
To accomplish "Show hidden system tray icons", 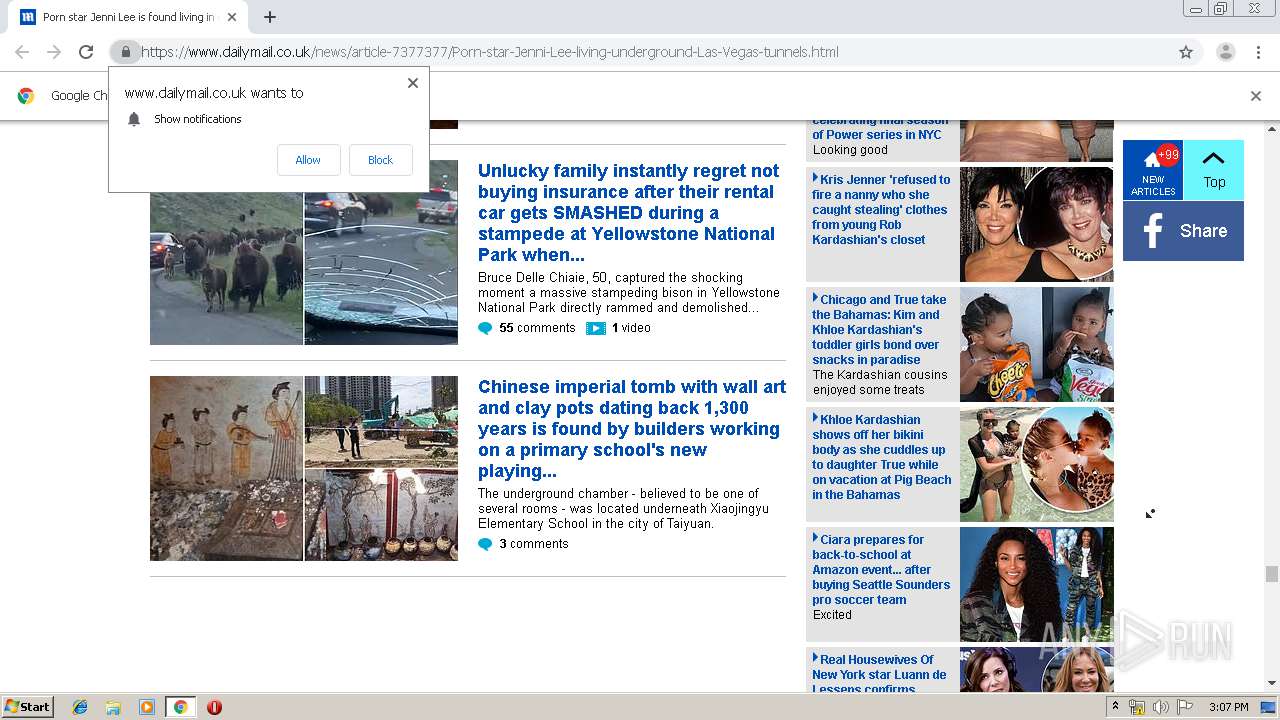I will (x=1116, y=706).
